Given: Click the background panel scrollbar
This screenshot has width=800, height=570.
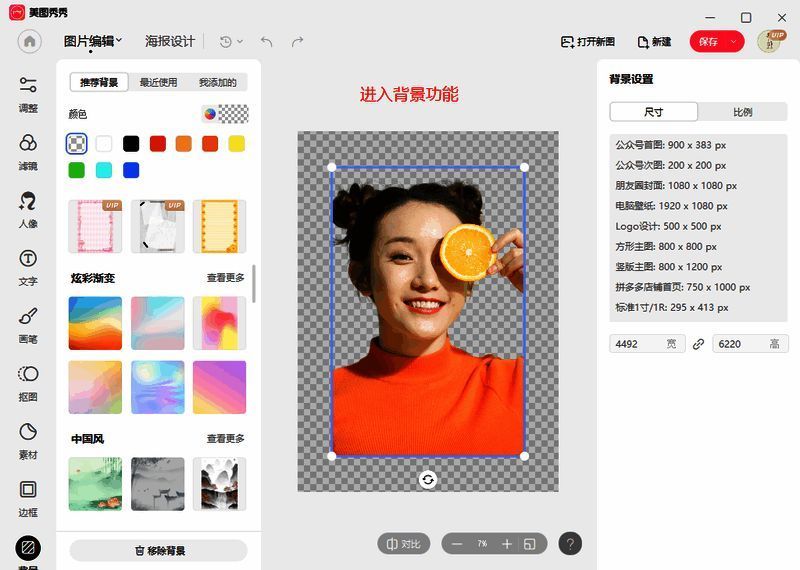Looking at the screenshot, I should tap(254, 283).
